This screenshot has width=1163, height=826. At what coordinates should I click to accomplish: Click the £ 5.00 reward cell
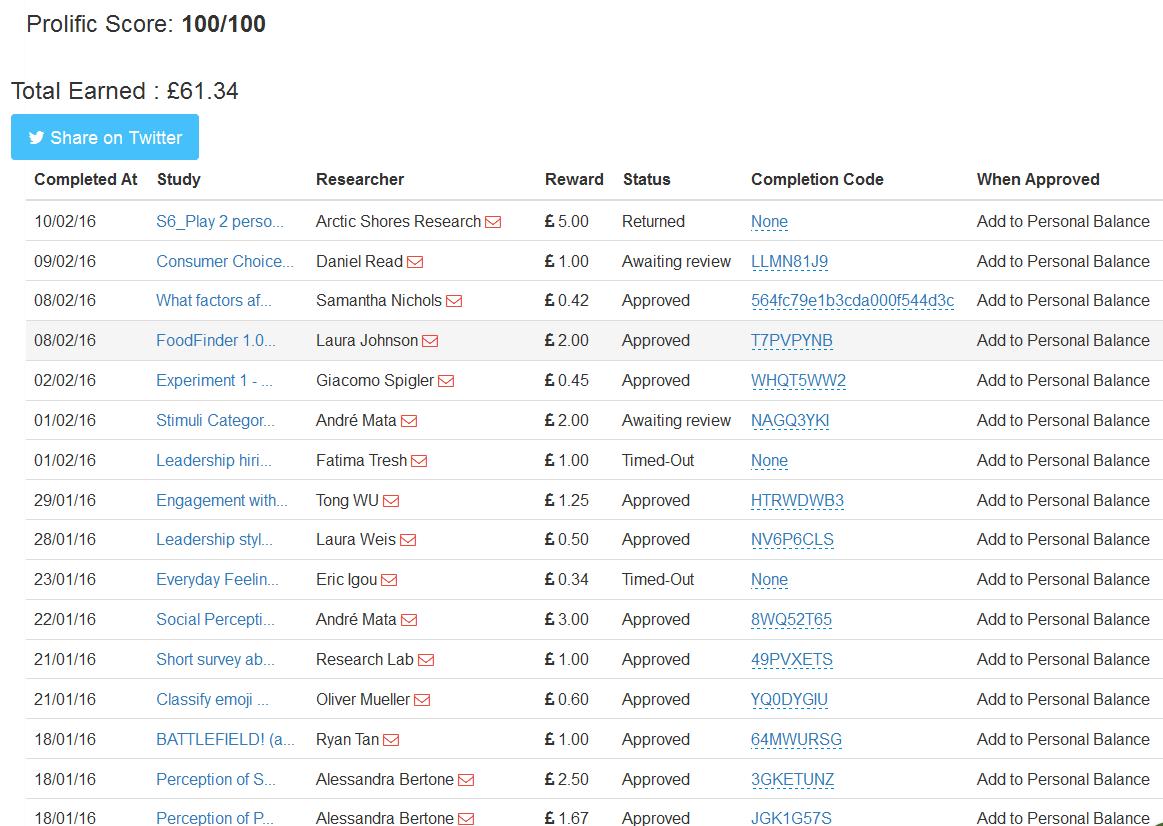(567, 222)
